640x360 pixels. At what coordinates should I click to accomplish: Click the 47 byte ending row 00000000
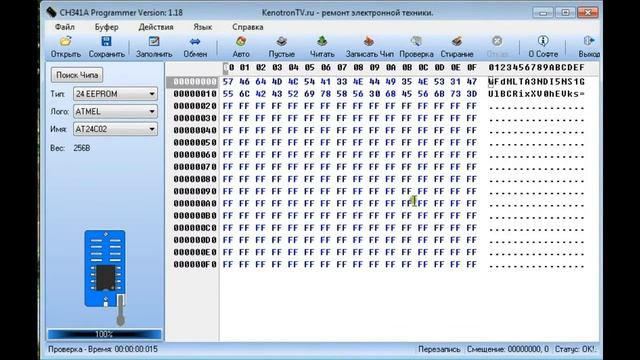[x=472, y=82]
